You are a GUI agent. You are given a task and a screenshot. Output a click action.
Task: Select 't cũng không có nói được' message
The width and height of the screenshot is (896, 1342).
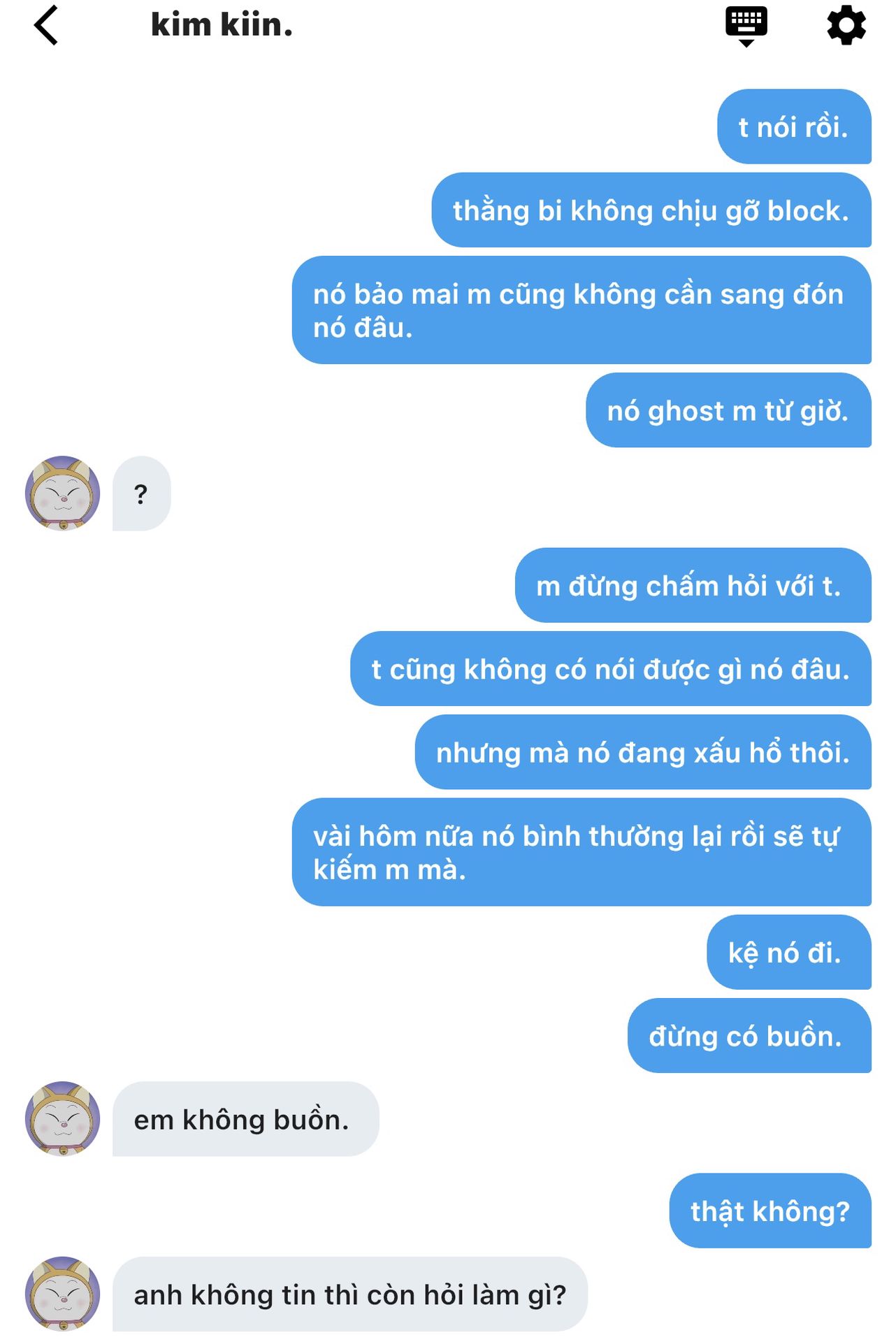(611, 668)
